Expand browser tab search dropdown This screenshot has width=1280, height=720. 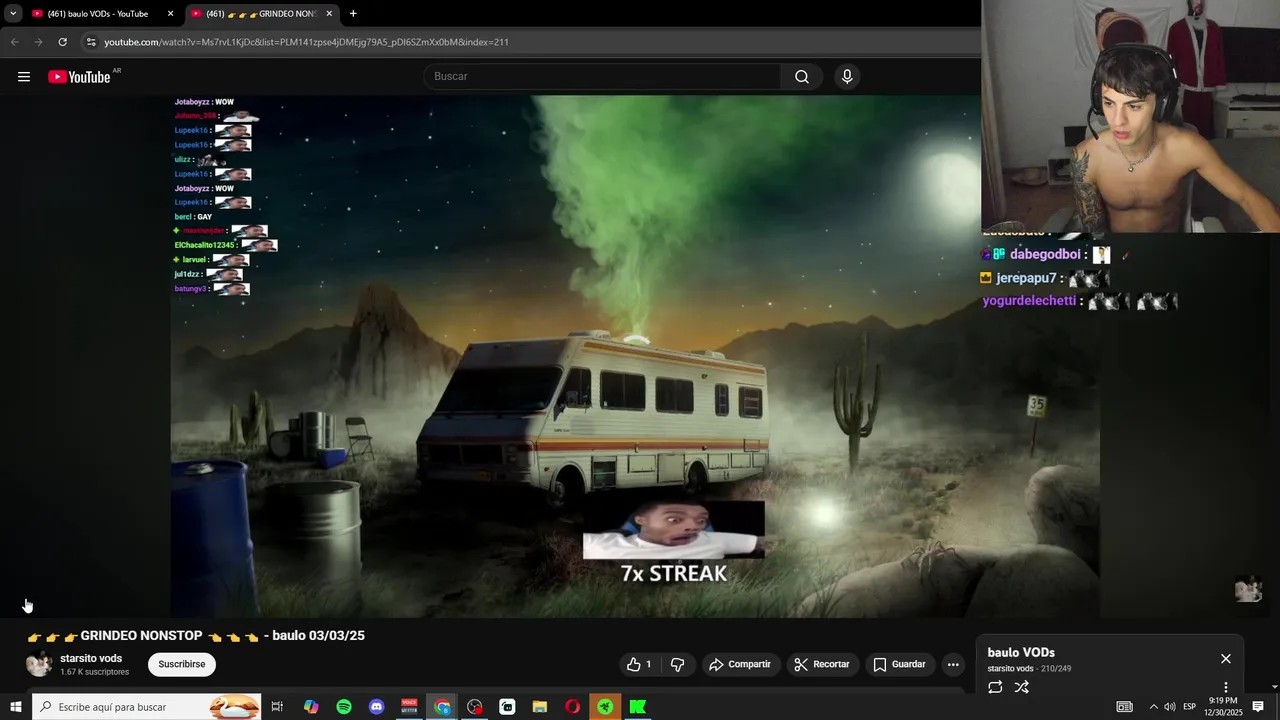pos(13,14)
